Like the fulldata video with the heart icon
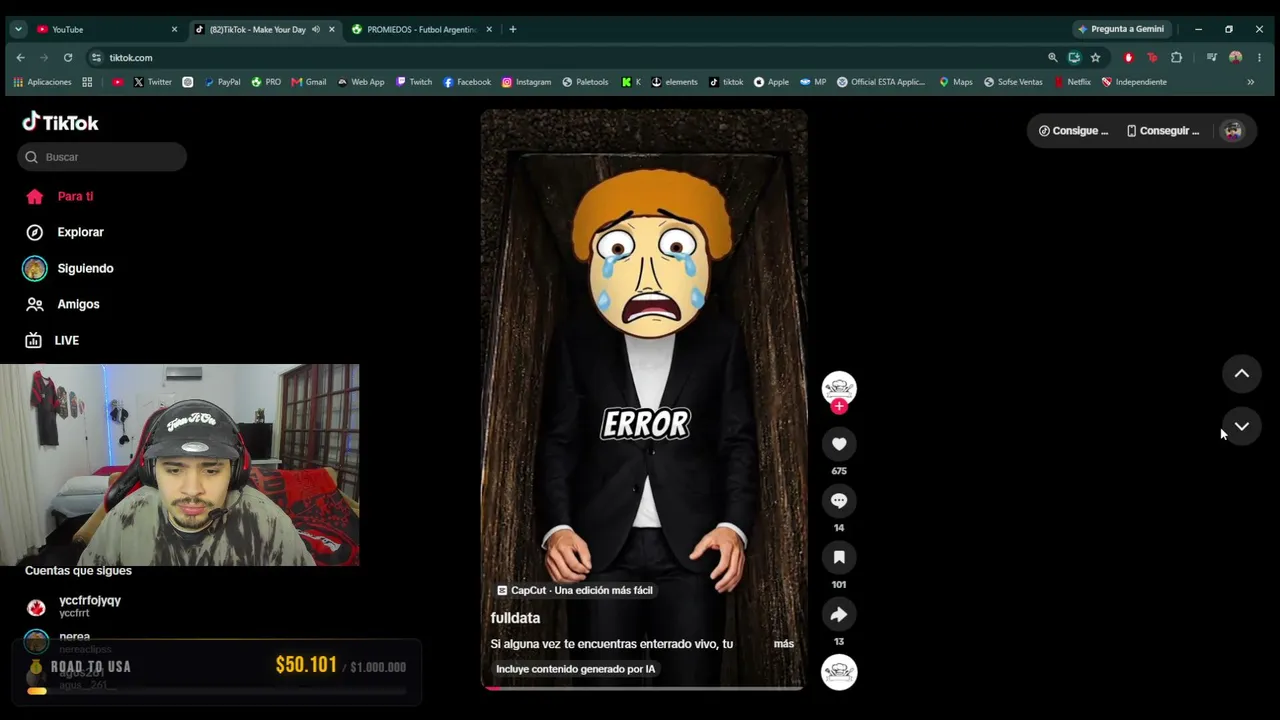The image size is (1280, 720). [839, 444]
